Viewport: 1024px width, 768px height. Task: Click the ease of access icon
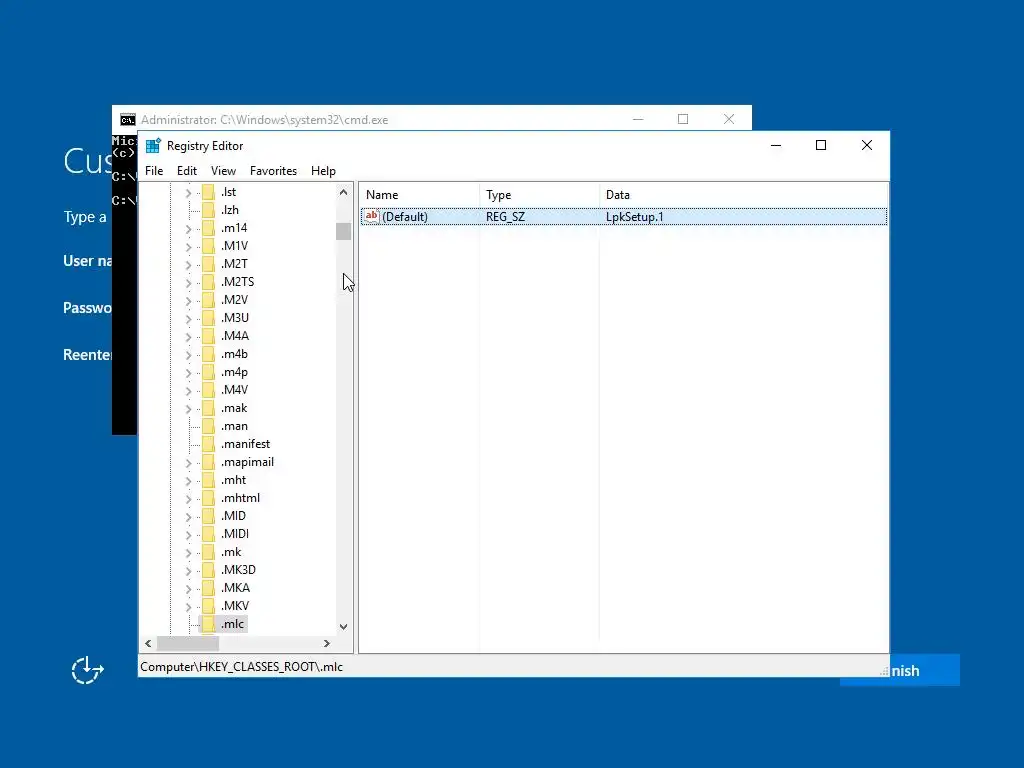point(88,670)
